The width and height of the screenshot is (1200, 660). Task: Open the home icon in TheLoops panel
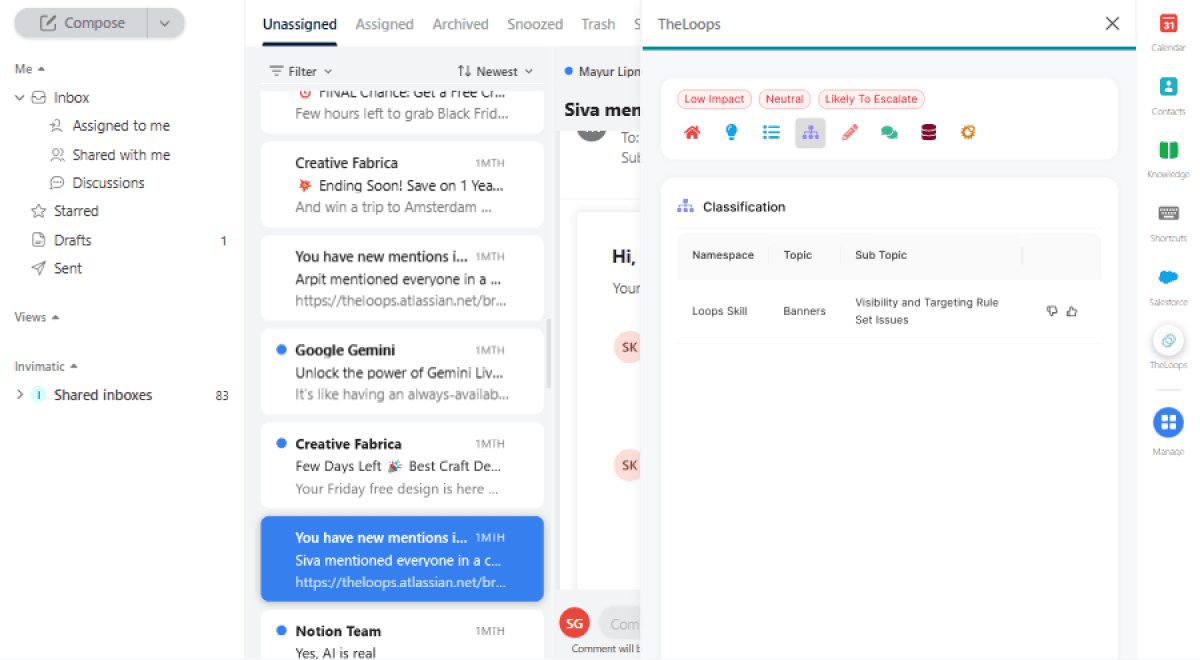tap(692, 132)
